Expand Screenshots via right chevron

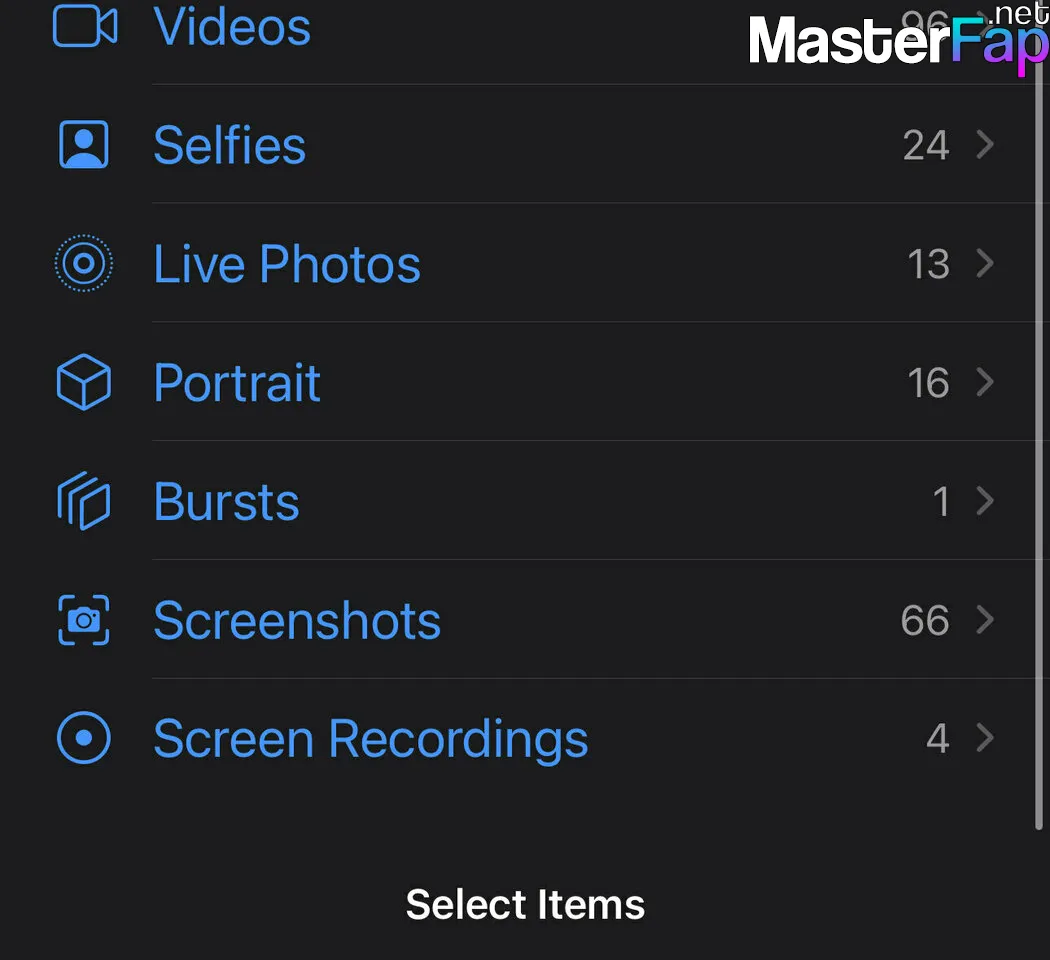[x=985, y=619]
